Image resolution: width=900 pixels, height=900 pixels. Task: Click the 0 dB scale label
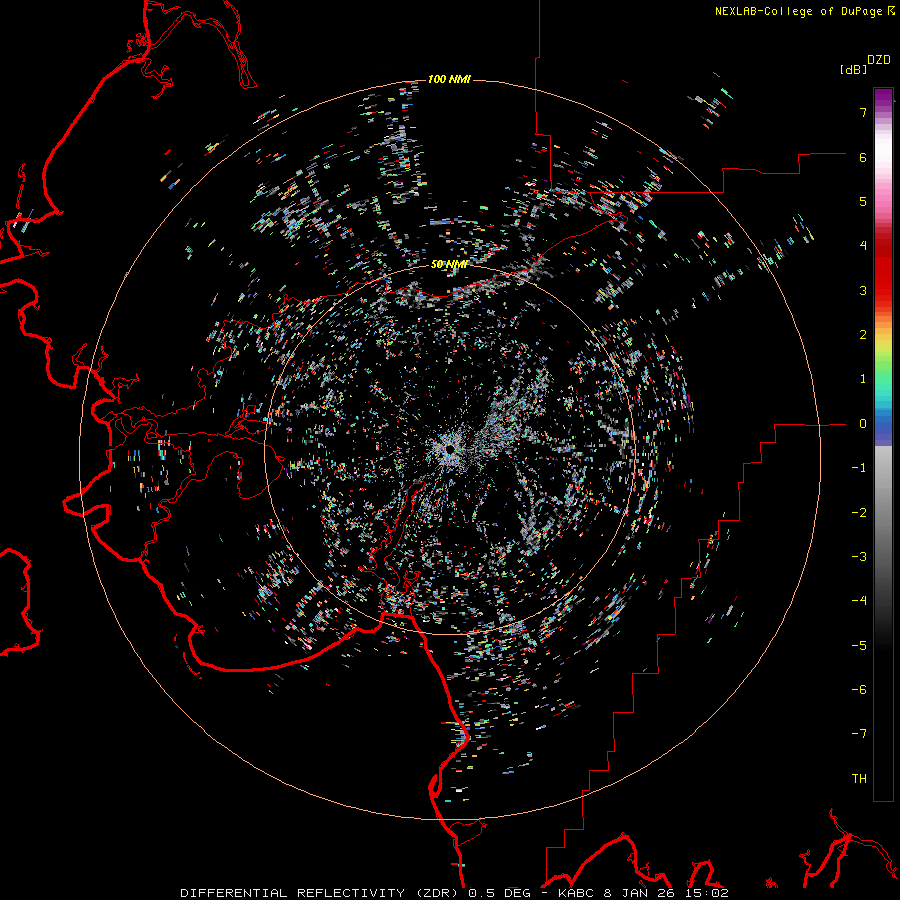pyautogui.click(x=863, y=424)
